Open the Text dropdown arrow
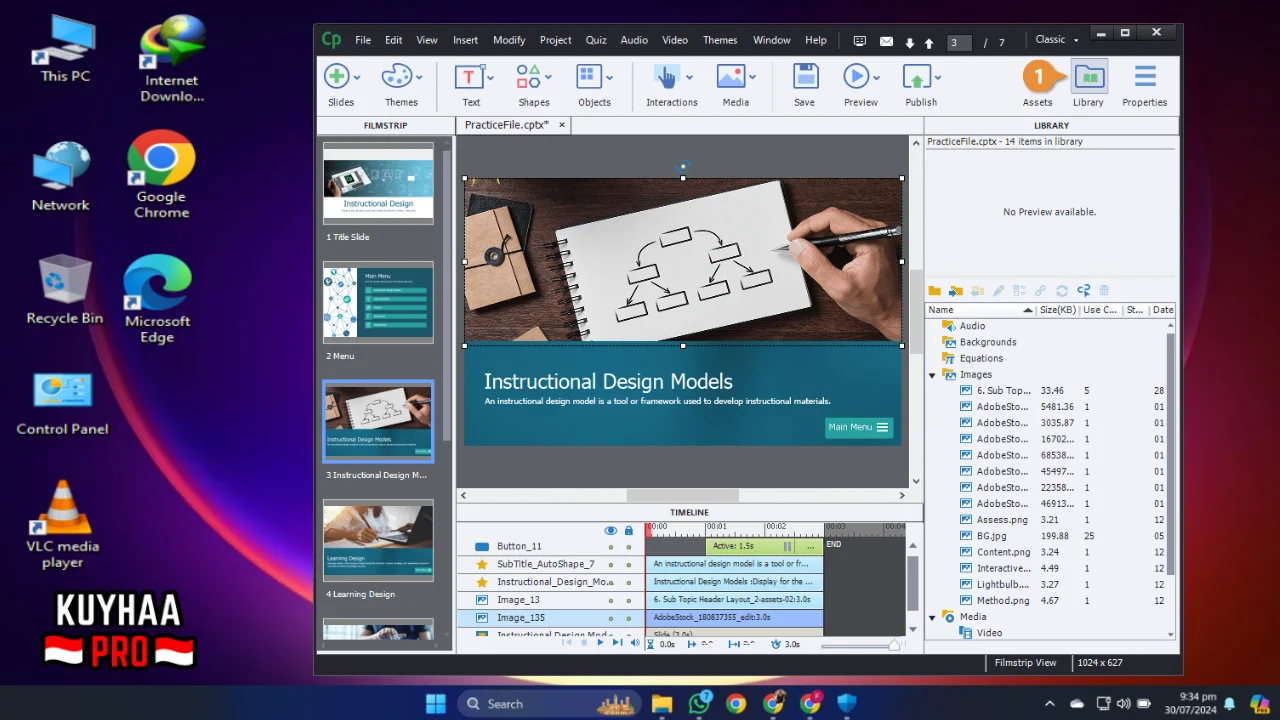This screenshot has height=720, width=1280. 489,78
